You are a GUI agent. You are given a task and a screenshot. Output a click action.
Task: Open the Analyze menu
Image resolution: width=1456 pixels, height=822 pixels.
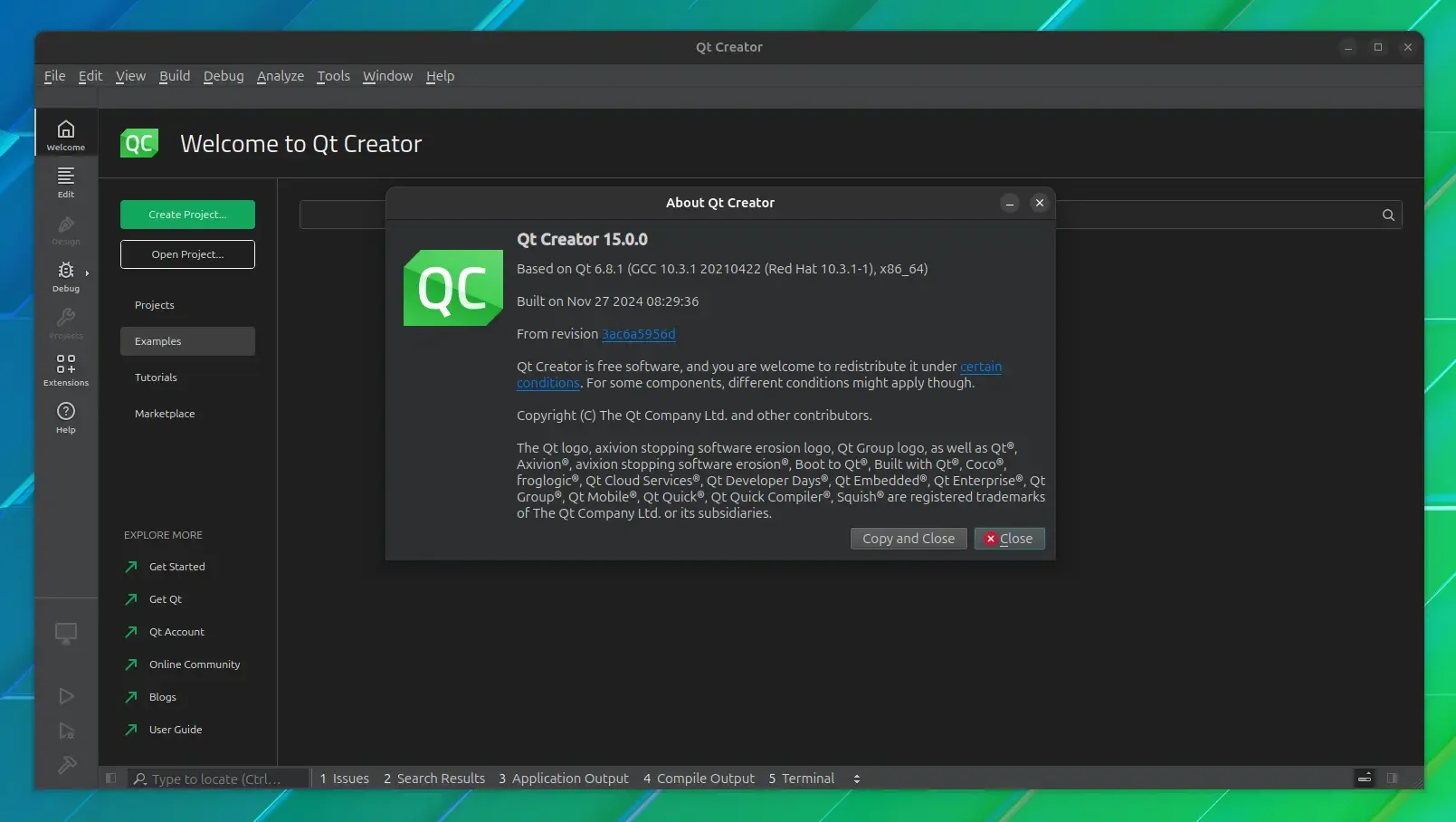coord(281,76)
